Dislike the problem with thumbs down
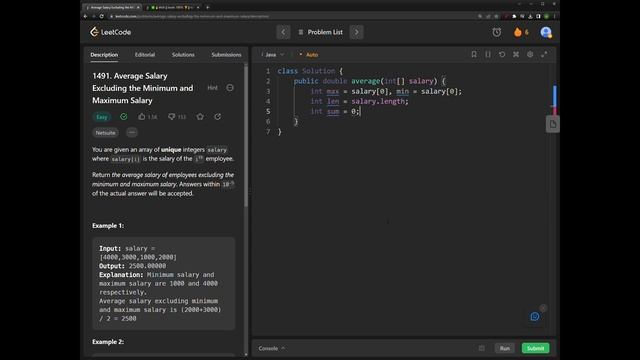Image resolution: width=640 pixels, height=360 pixels. (x=177, y=117)
